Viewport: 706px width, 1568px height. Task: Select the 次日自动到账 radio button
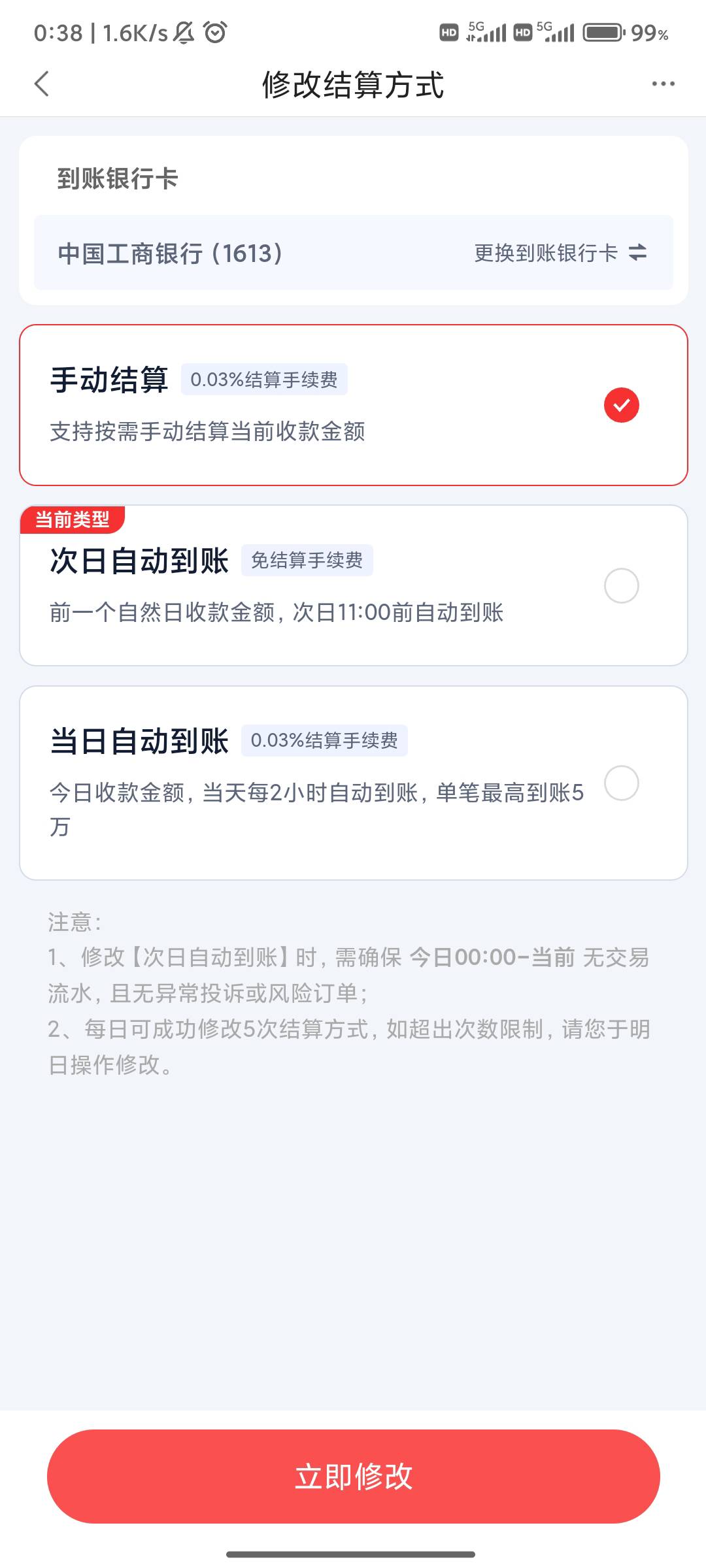pyautogui.click(x=621, y=585)
